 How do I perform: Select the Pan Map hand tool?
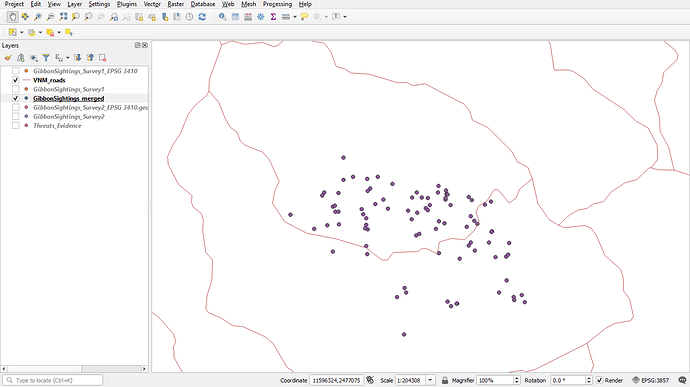[x=12, y=17]
